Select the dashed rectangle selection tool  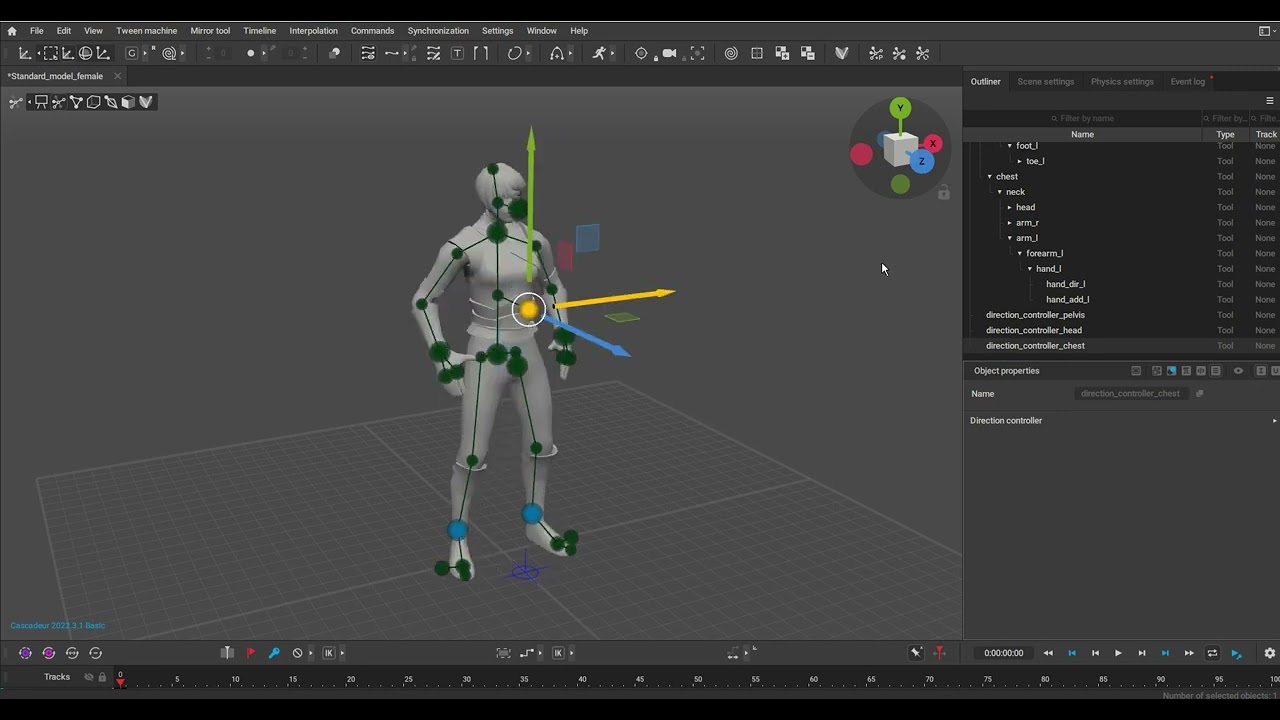[49, 53]
